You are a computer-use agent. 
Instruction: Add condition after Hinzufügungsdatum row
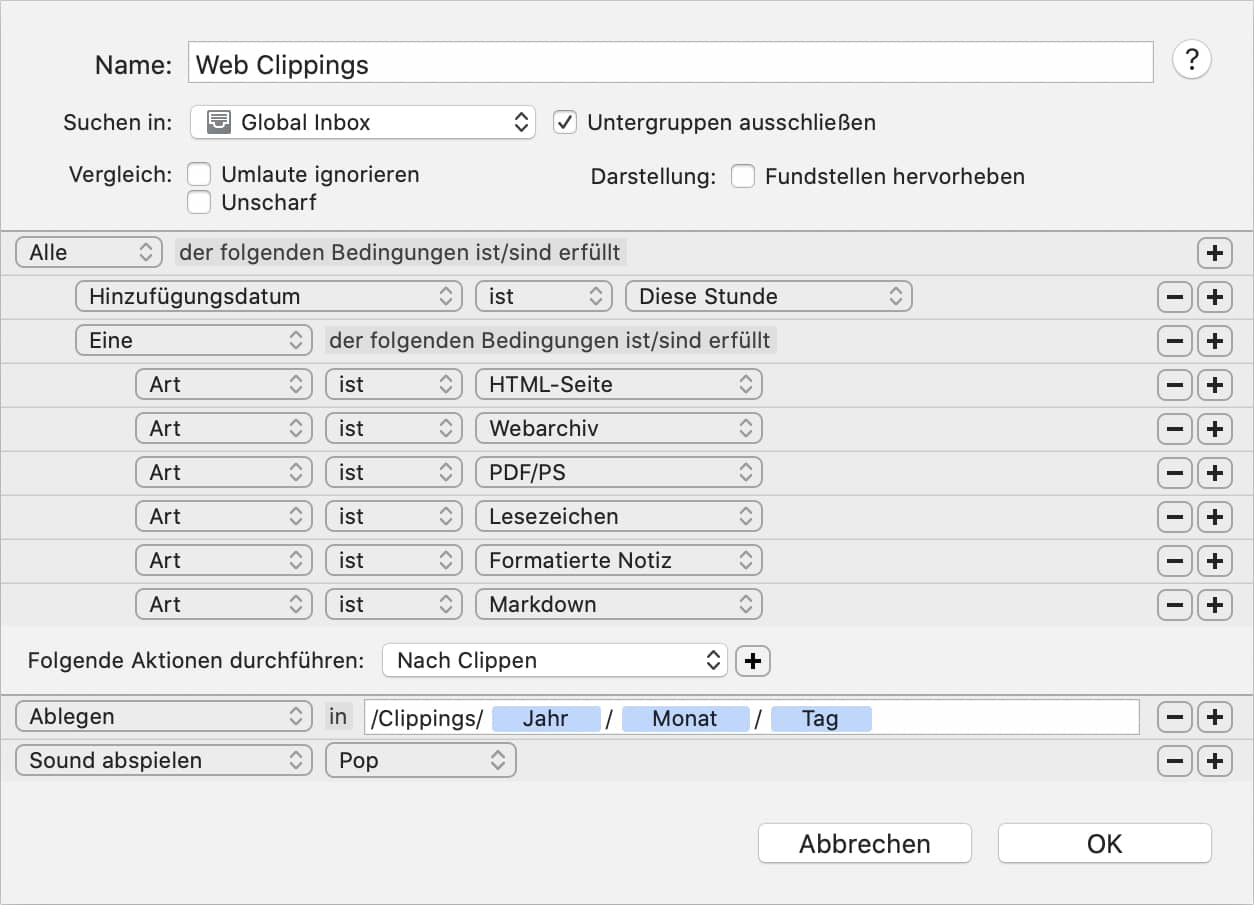1214,297
